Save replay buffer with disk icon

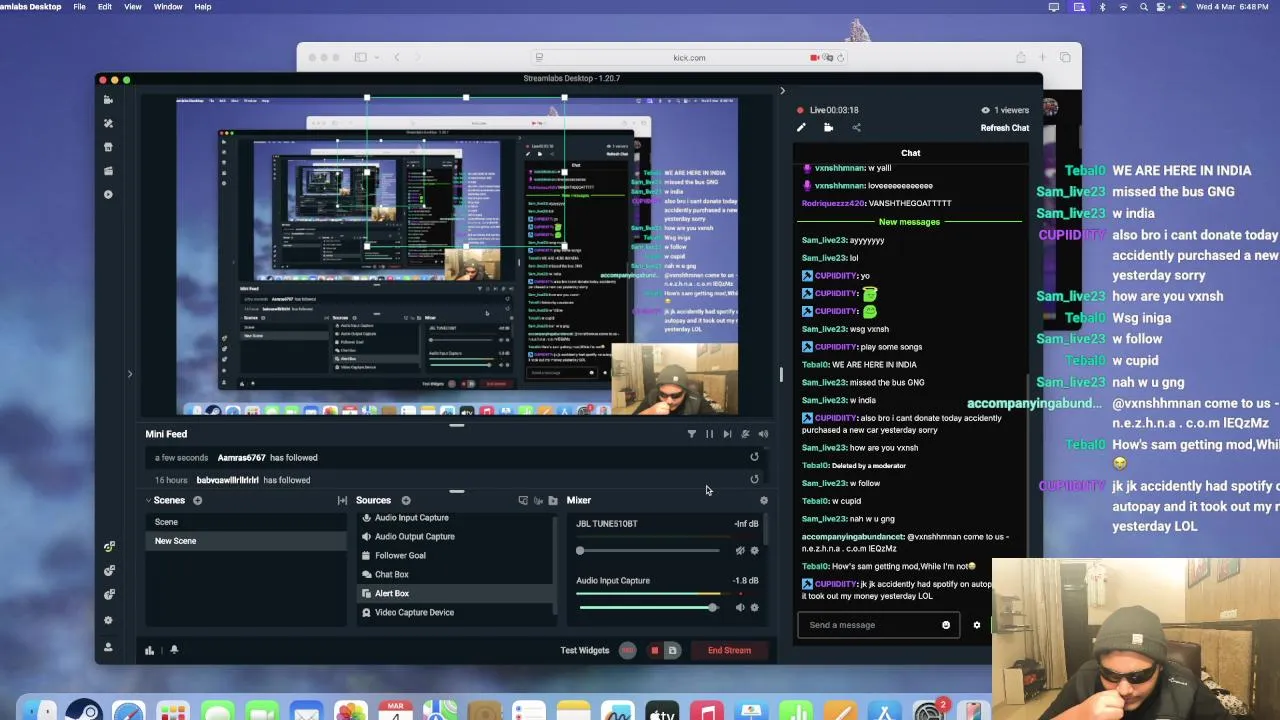click(x=673, y=651)
